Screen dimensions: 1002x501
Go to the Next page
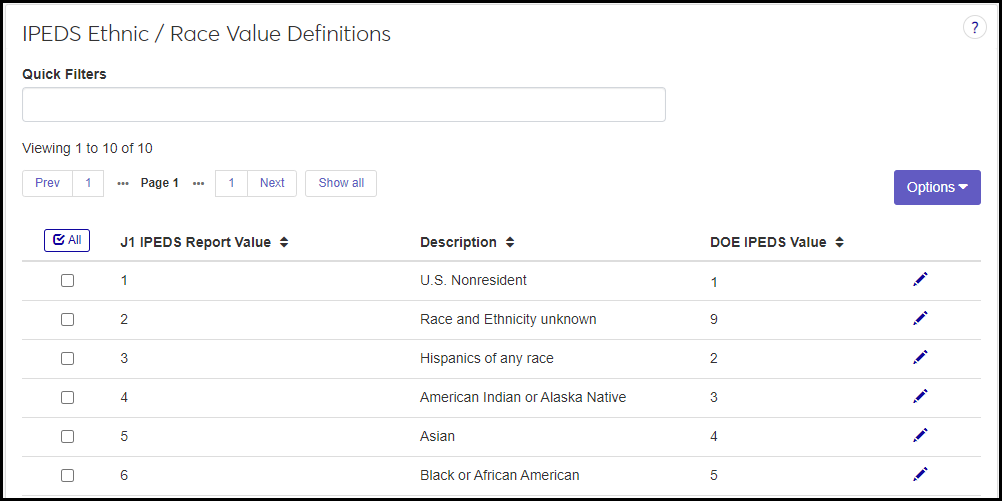tap(272, 183)
